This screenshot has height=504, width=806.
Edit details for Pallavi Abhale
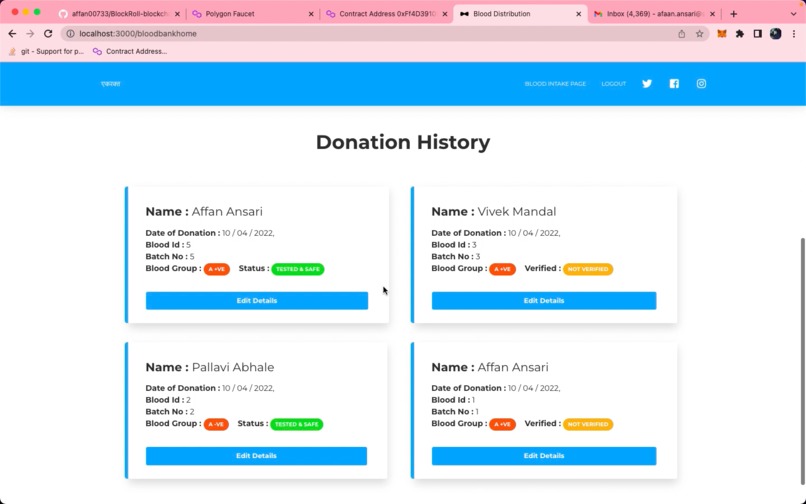(x=256, y=456)
